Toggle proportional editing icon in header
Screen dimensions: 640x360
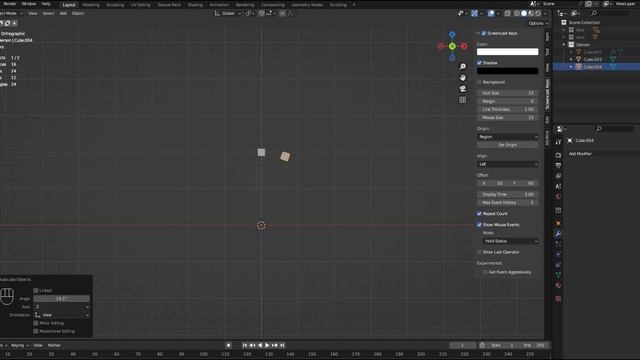coord(282,13)
